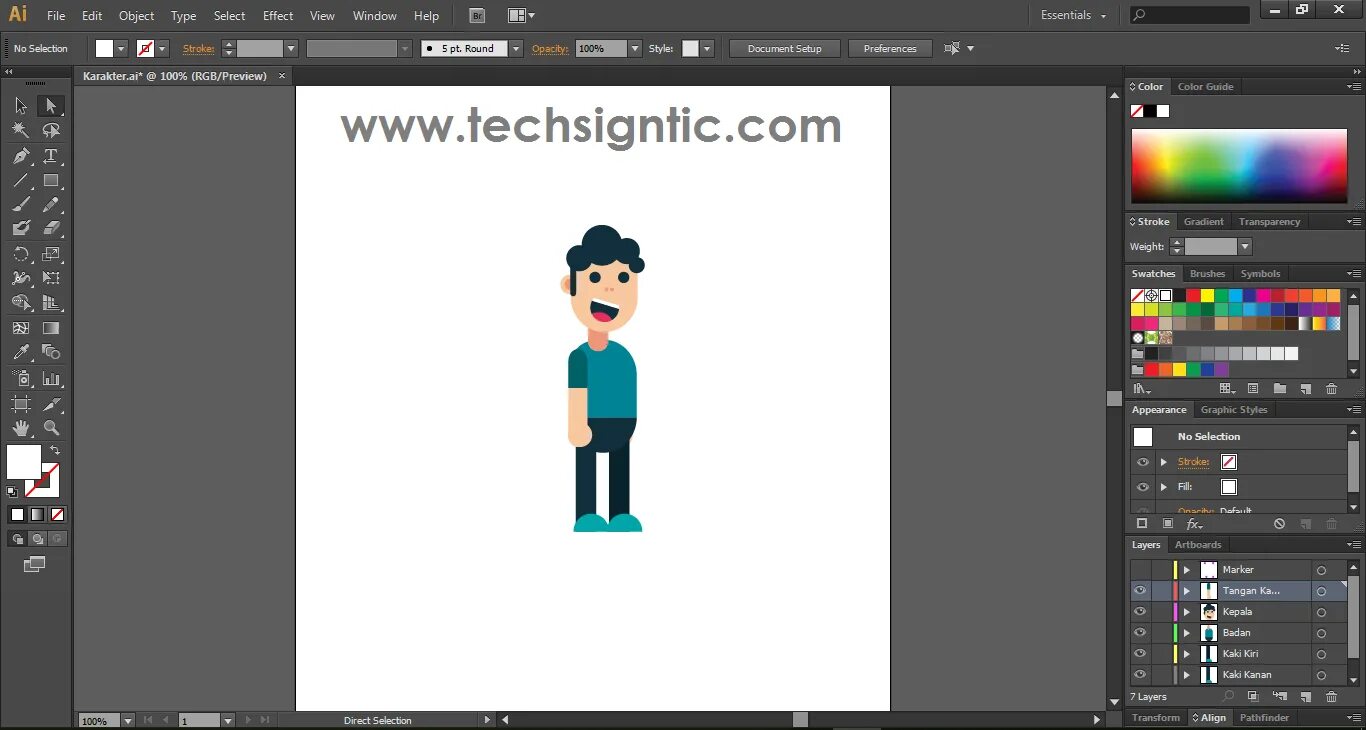Select the Eraser tool
Screen dimensions: 1366x730
(x=50, y=229)
